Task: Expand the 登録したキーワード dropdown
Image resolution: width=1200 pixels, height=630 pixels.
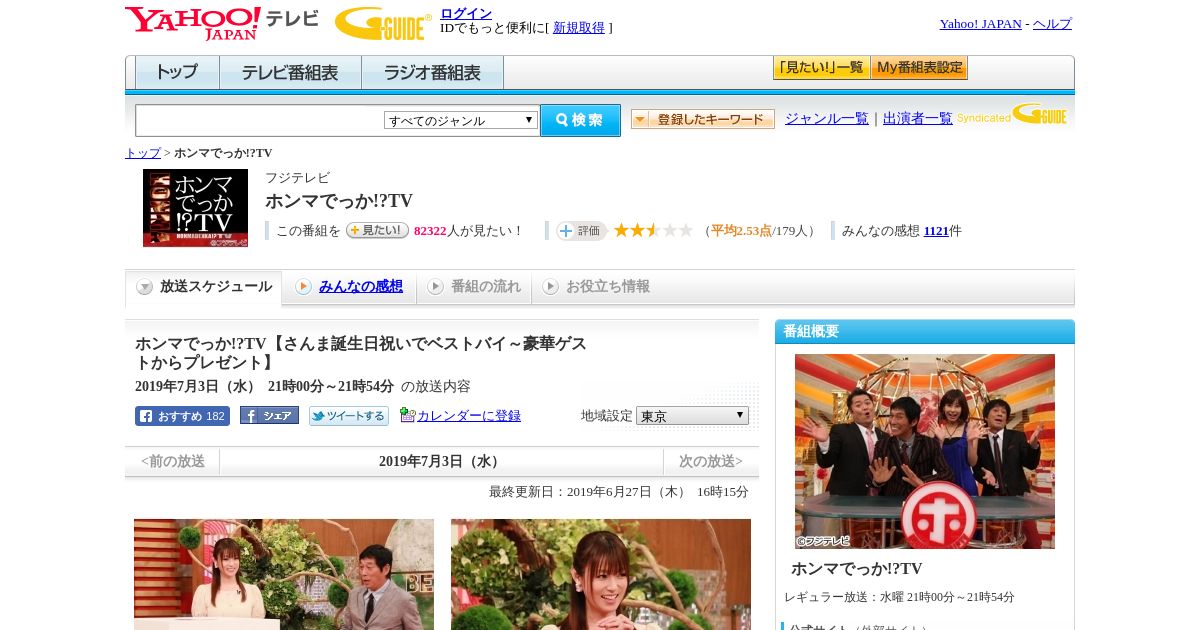Action: (x=703, y=119)
